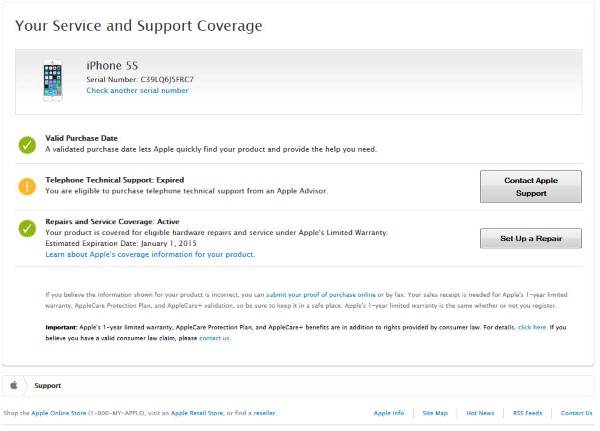Screen dimensions: 600x431
Task: Follow the contact us consumer law claim link
Action: coord(215,338)
